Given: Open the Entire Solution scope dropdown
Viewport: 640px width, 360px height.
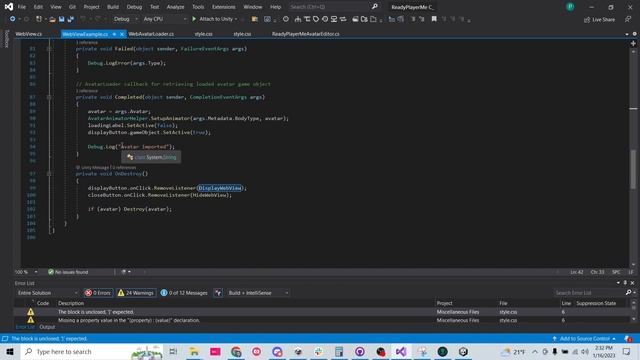Looking at the screenshot, I should 47,293.
